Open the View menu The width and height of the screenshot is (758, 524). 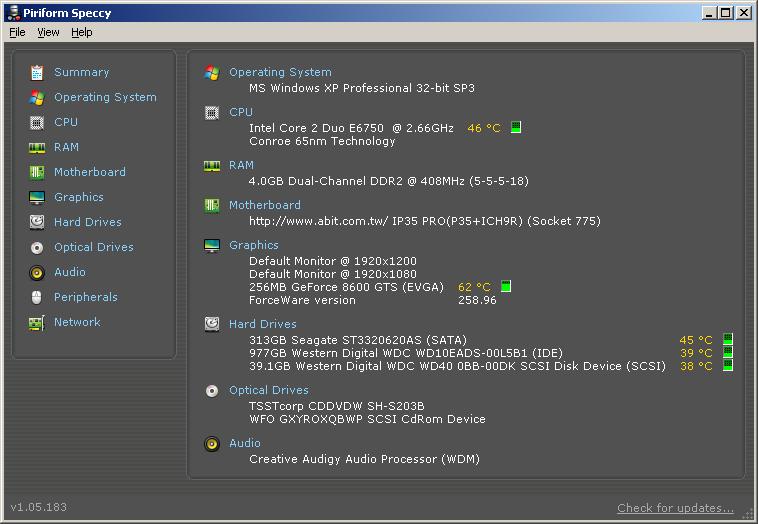(48, 32)
